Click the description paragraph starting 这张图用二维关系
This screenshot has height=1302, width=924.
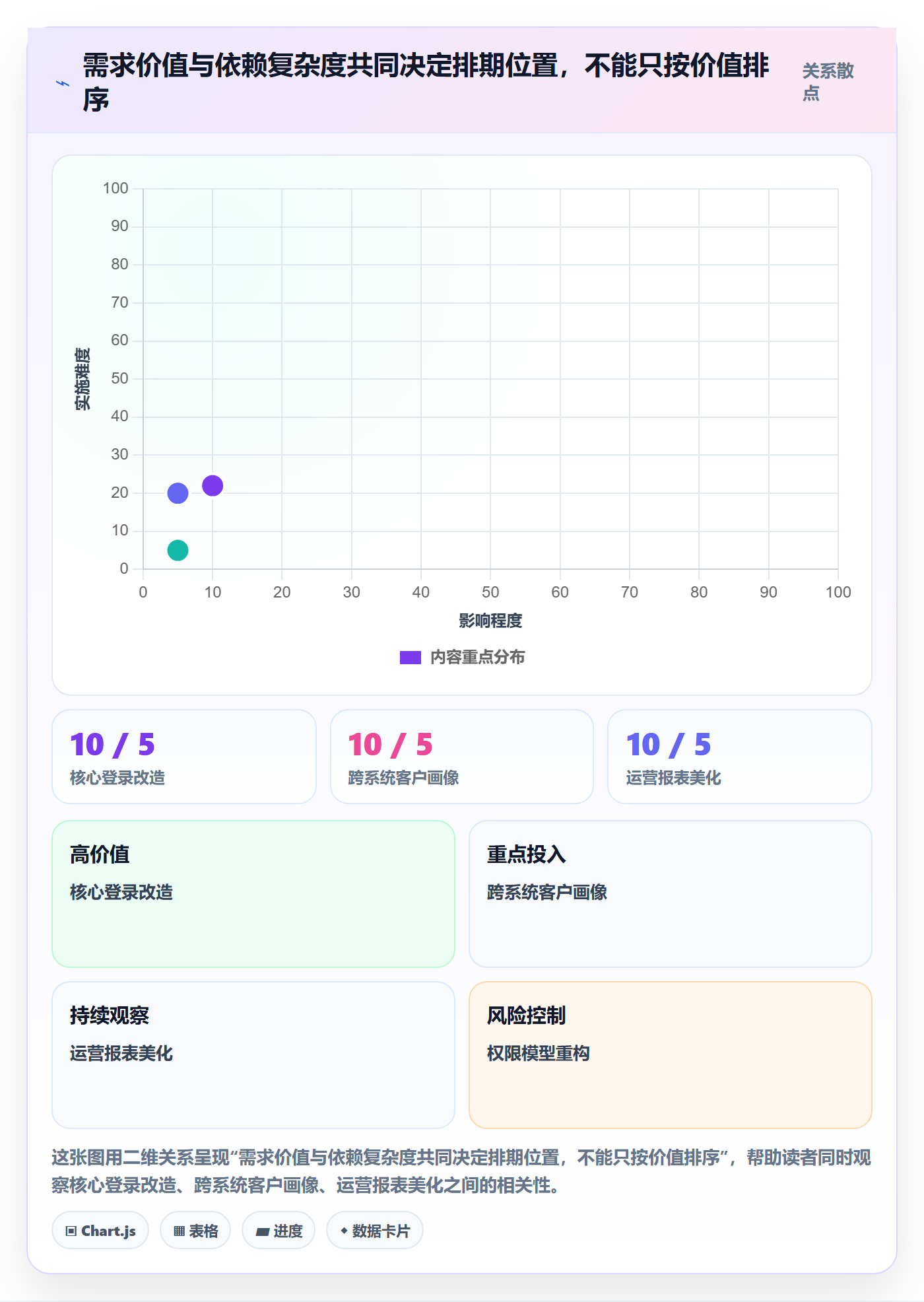(x=461, y=1171)
